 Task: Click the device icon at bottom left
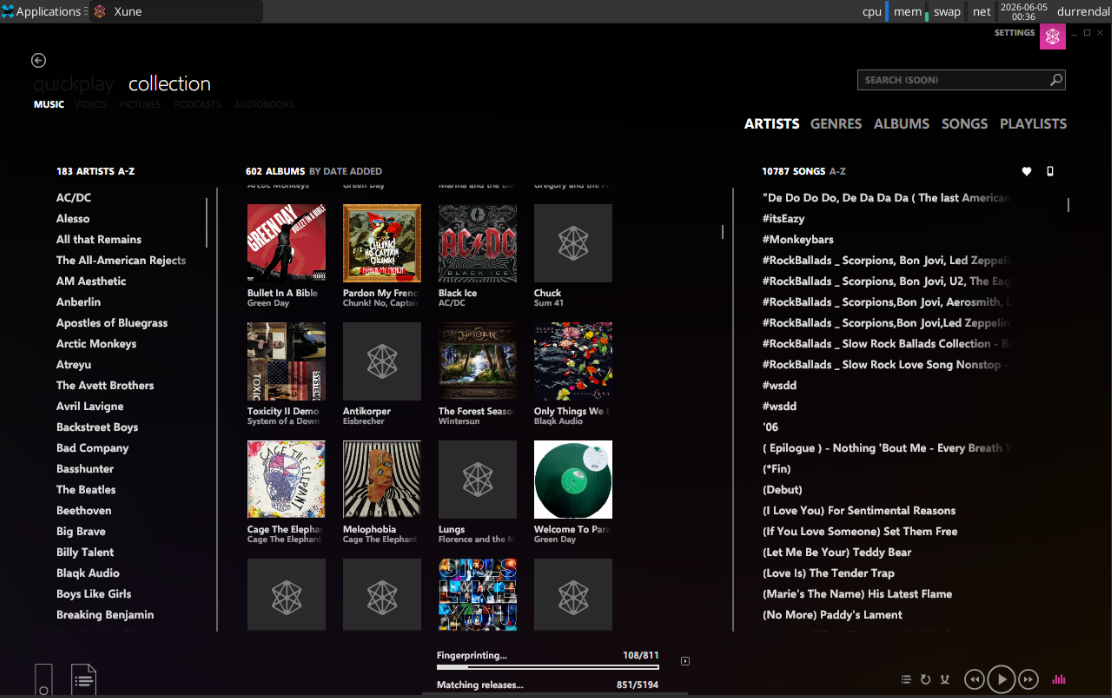pos(43,680)
